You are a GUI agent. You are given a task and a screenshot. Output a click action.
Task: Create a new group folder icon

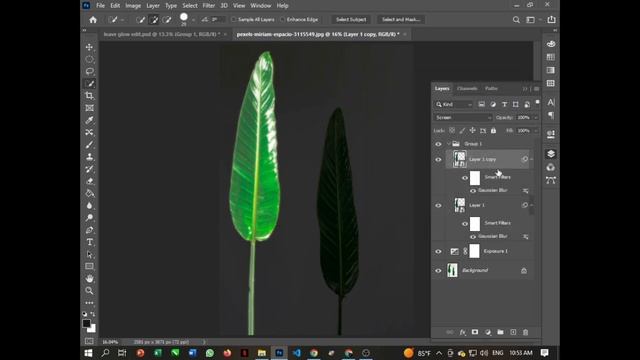(500, 332)
